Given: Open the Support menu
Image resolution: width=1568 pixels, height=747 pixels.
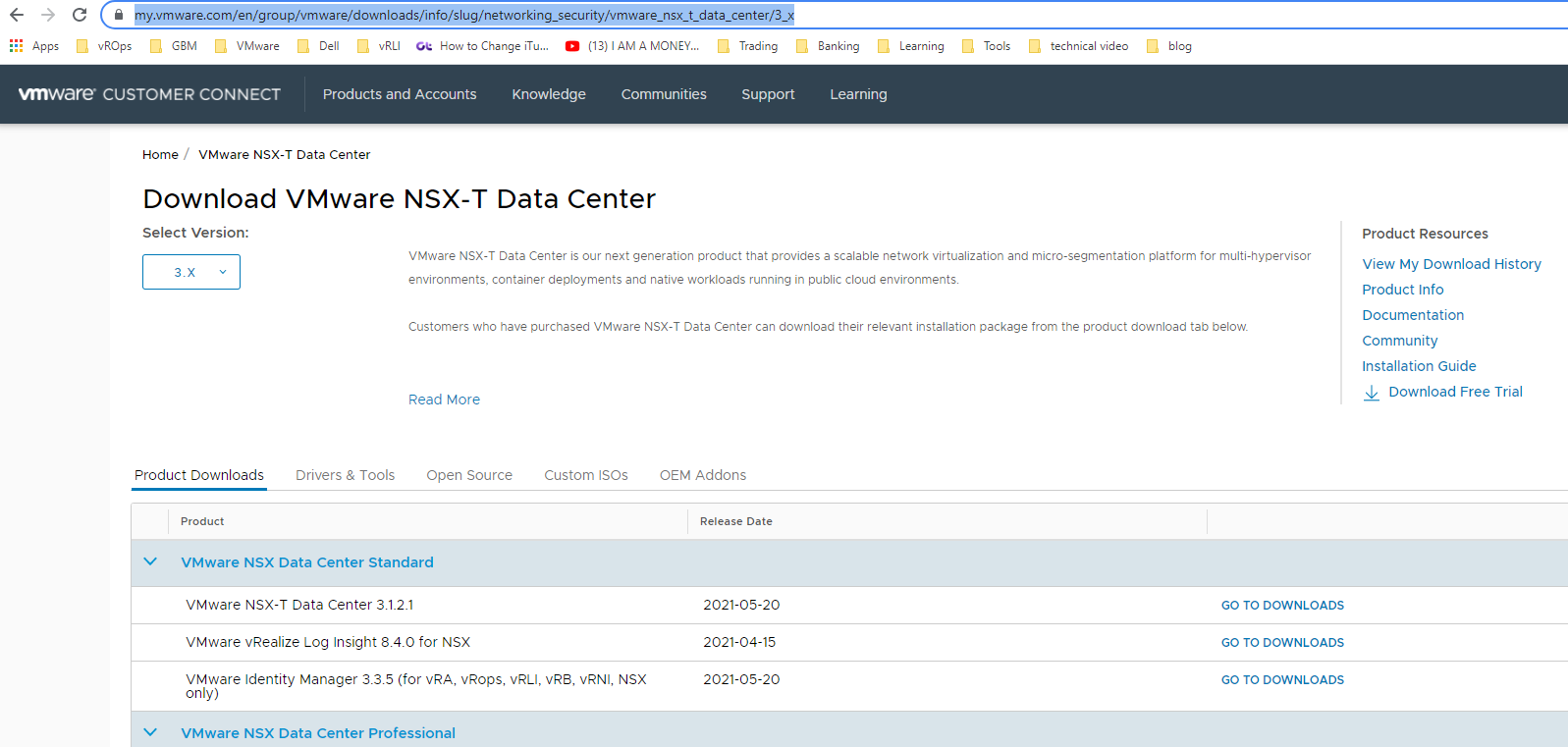Looking at the screenshot, I should tap(768, 94).
